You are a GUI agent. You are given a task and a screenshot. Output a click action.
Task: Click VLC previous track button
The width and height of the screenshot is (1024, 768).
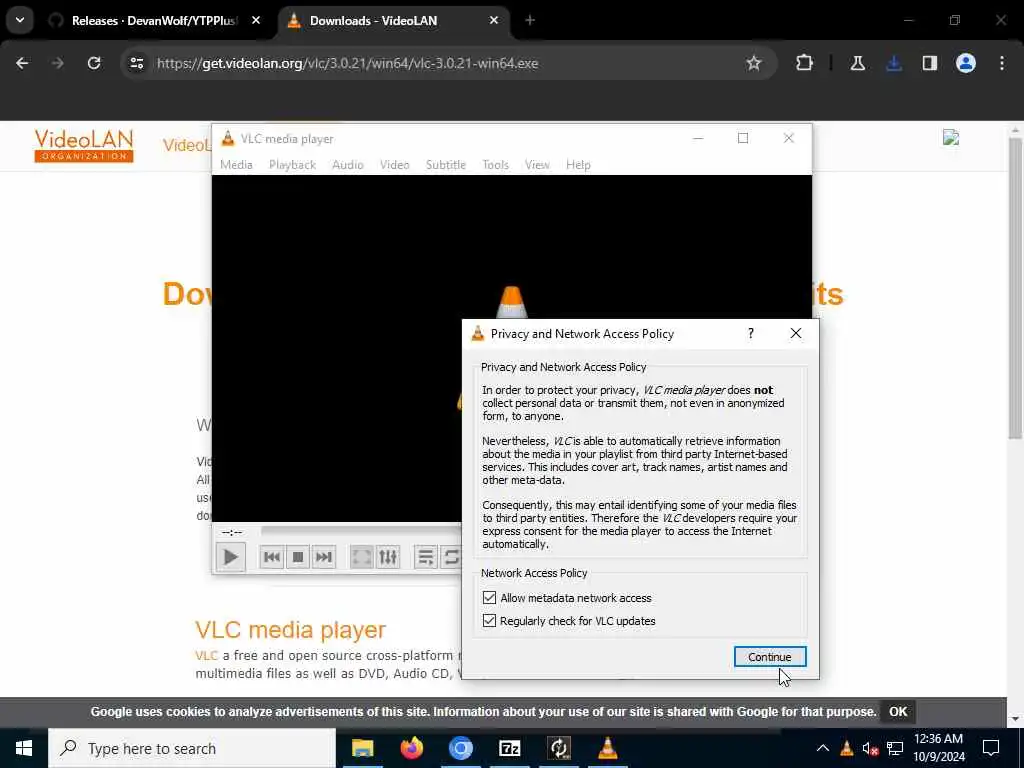tap(272, 557)
